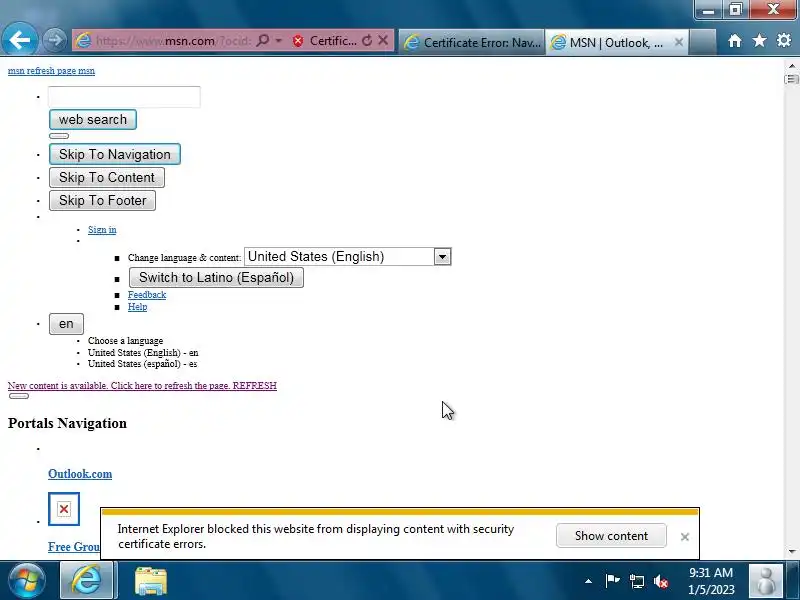Click the address bar search dropdown arrow
800x600 pixels.
(279, 40)
